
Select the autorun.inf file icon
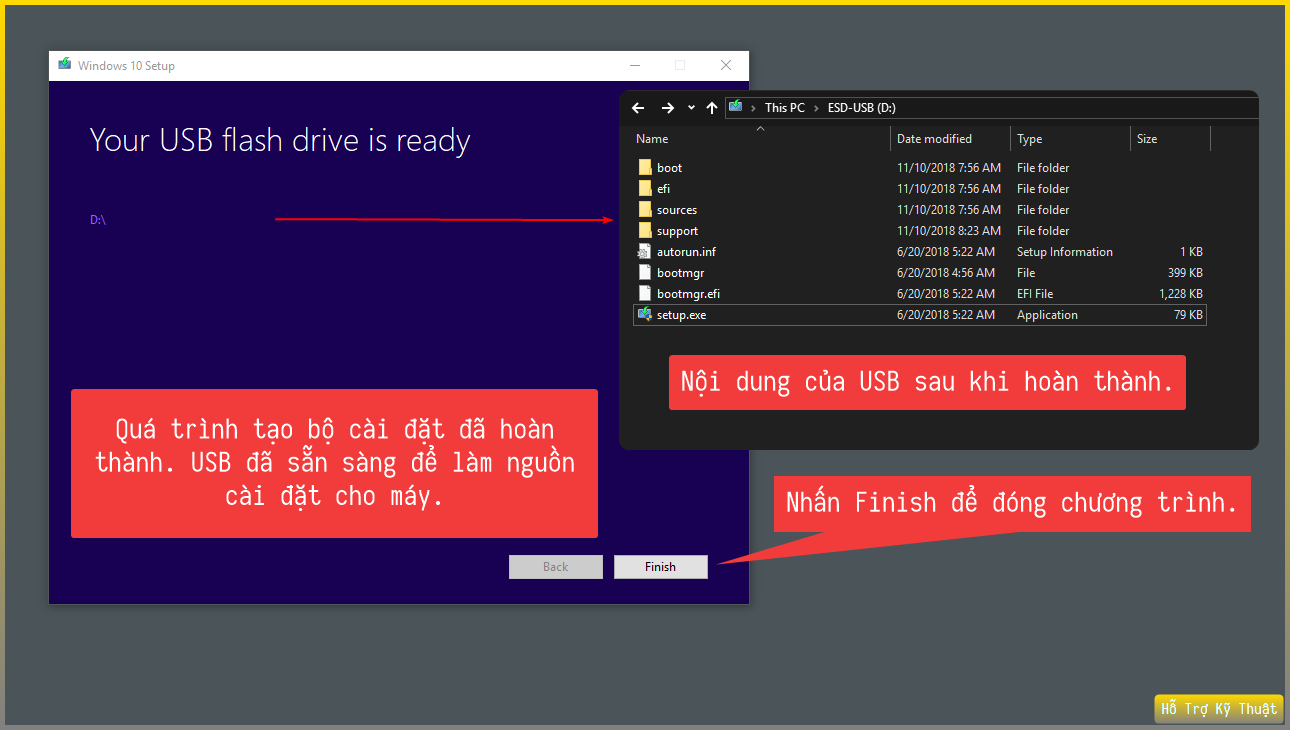pyautogui.click(x=645, y=252)
